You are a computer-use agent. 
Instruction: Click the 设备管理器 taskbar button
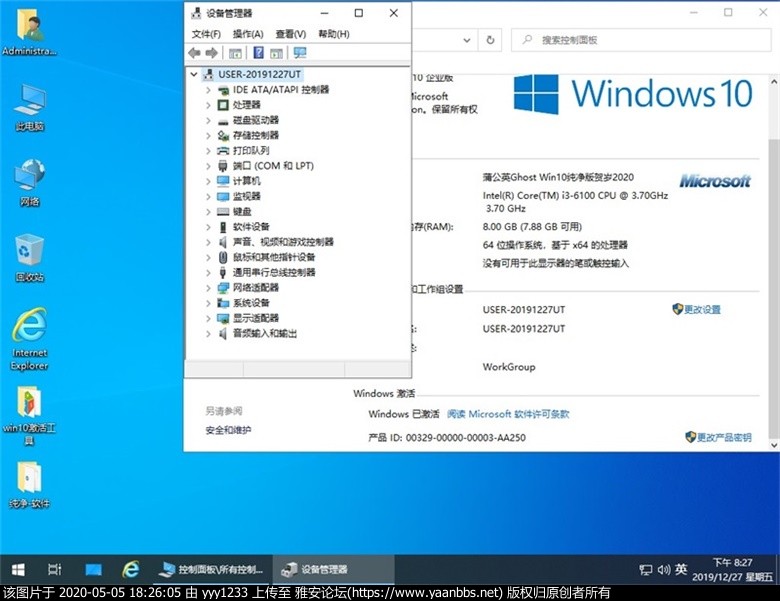(333, 570)
